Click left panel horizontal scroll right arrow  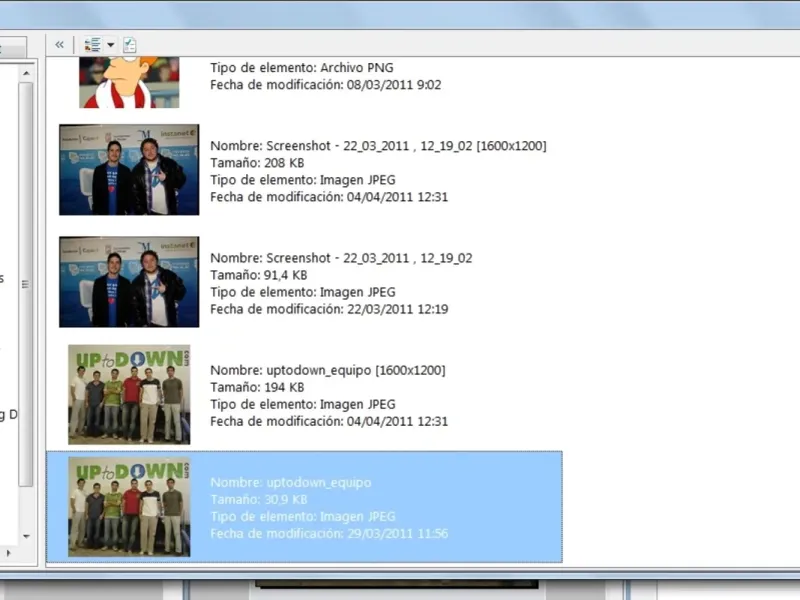pyautogui.click(x=8, y=553)
